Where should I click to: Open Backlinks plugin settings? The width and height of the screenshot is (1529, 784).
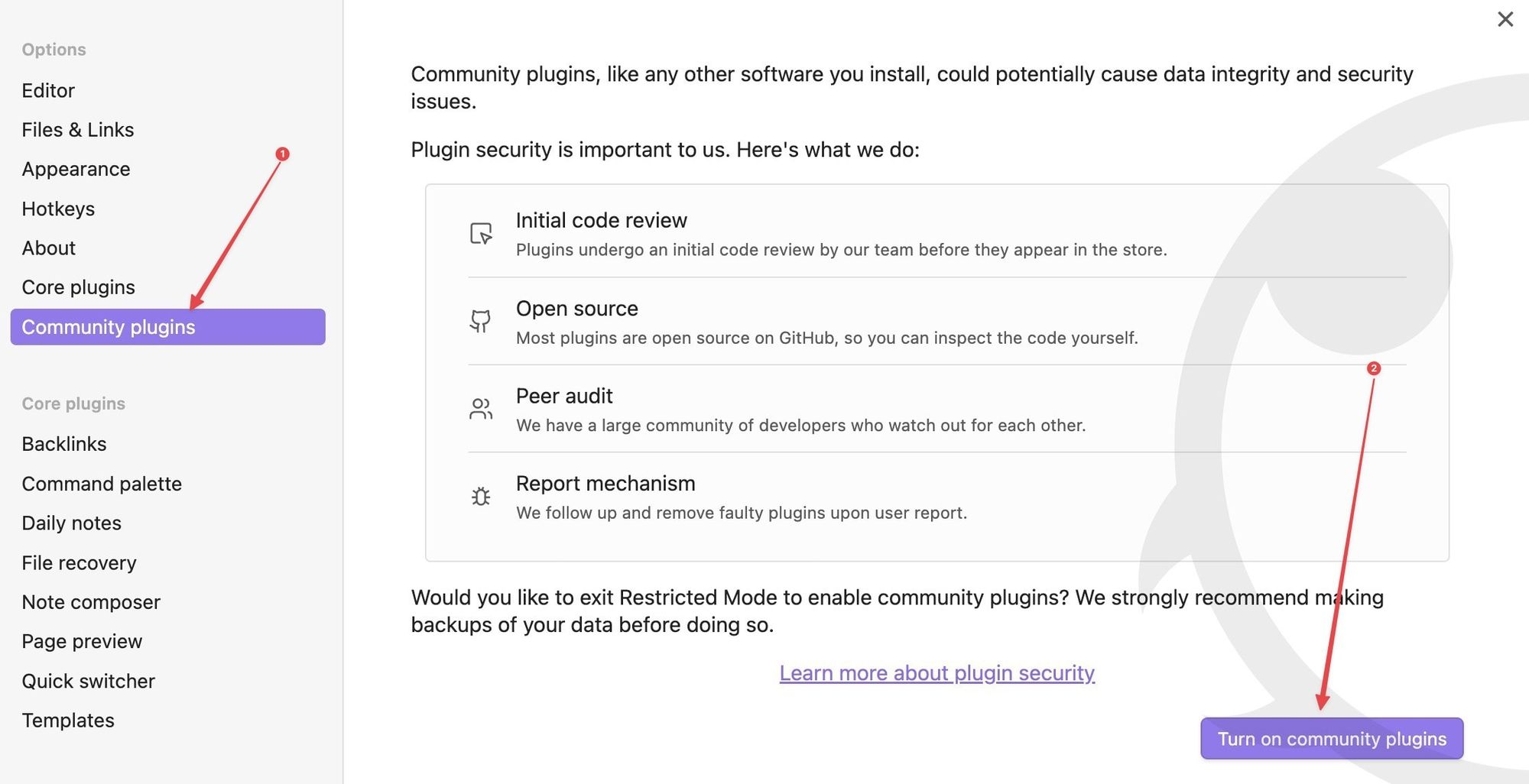[64, 444]
